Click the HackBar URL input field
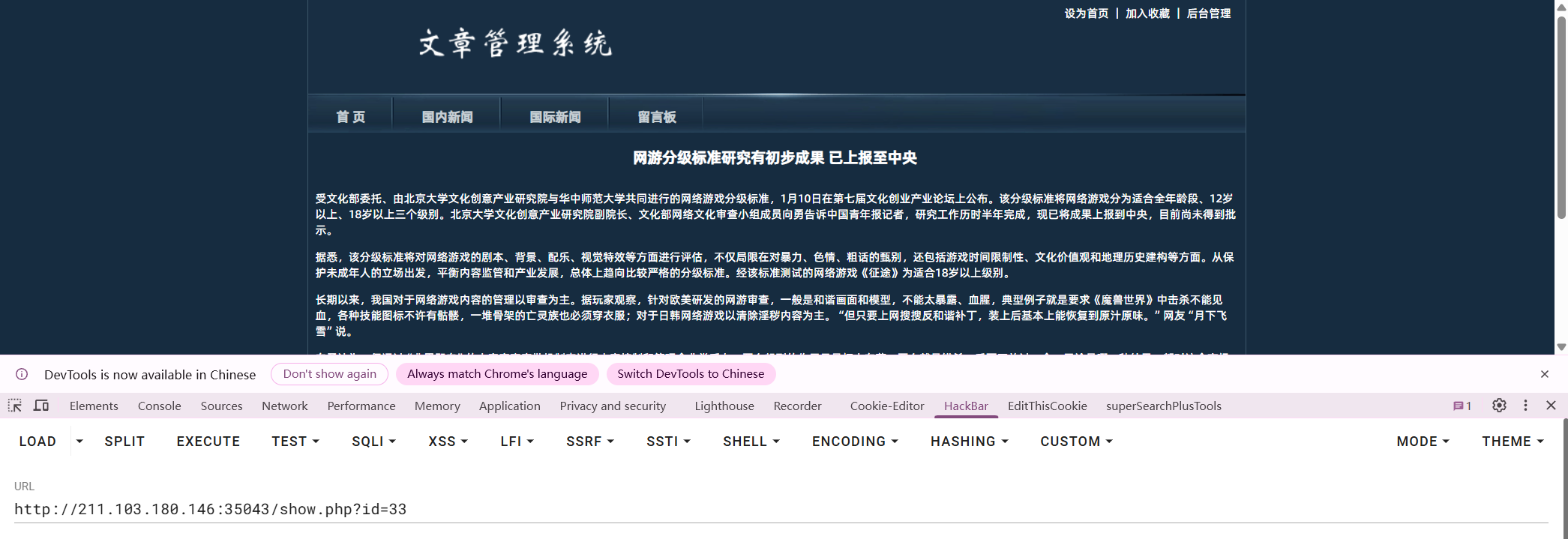Image resolution: width=1568 pixels, height=539 pixels. tap(780, 509)
